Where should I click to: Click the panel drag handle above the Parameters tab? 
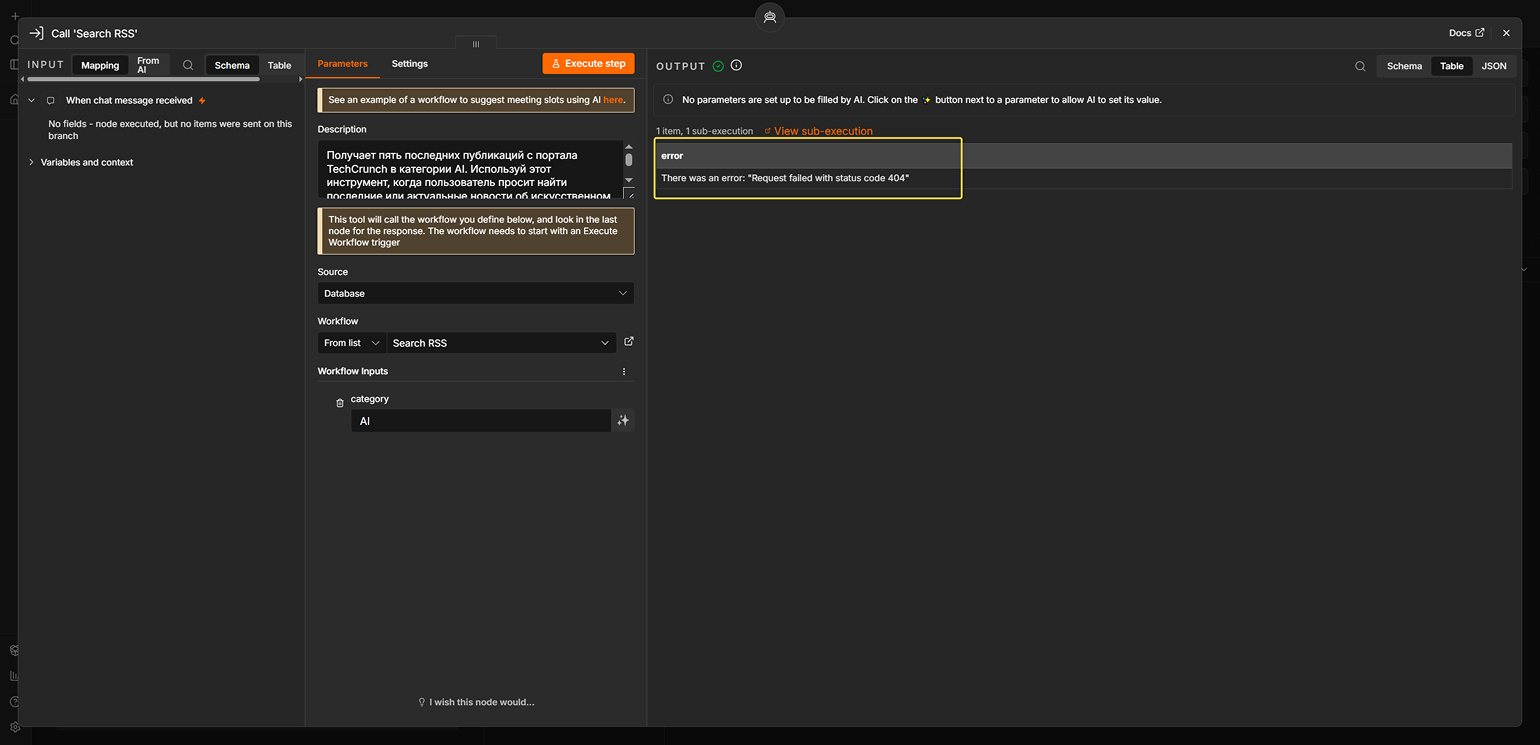pyautogui.click(x=476, y=44)
